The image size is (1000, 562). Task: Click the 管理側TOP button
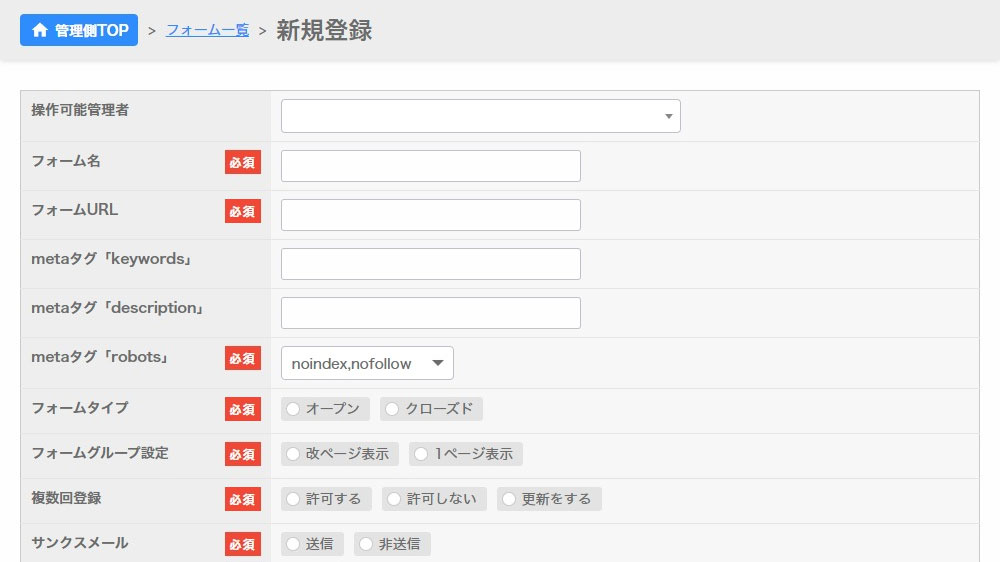tap(79, 30)
